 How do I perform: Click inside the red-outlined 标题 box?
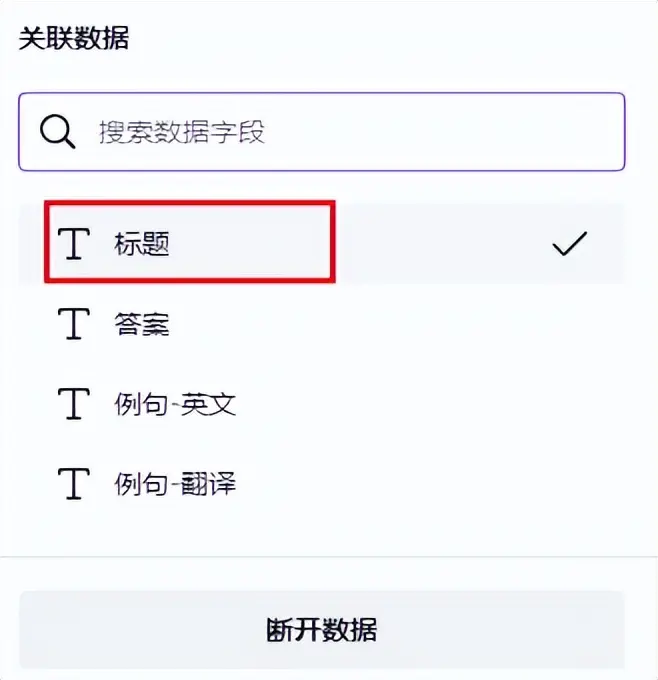point(190,242)
